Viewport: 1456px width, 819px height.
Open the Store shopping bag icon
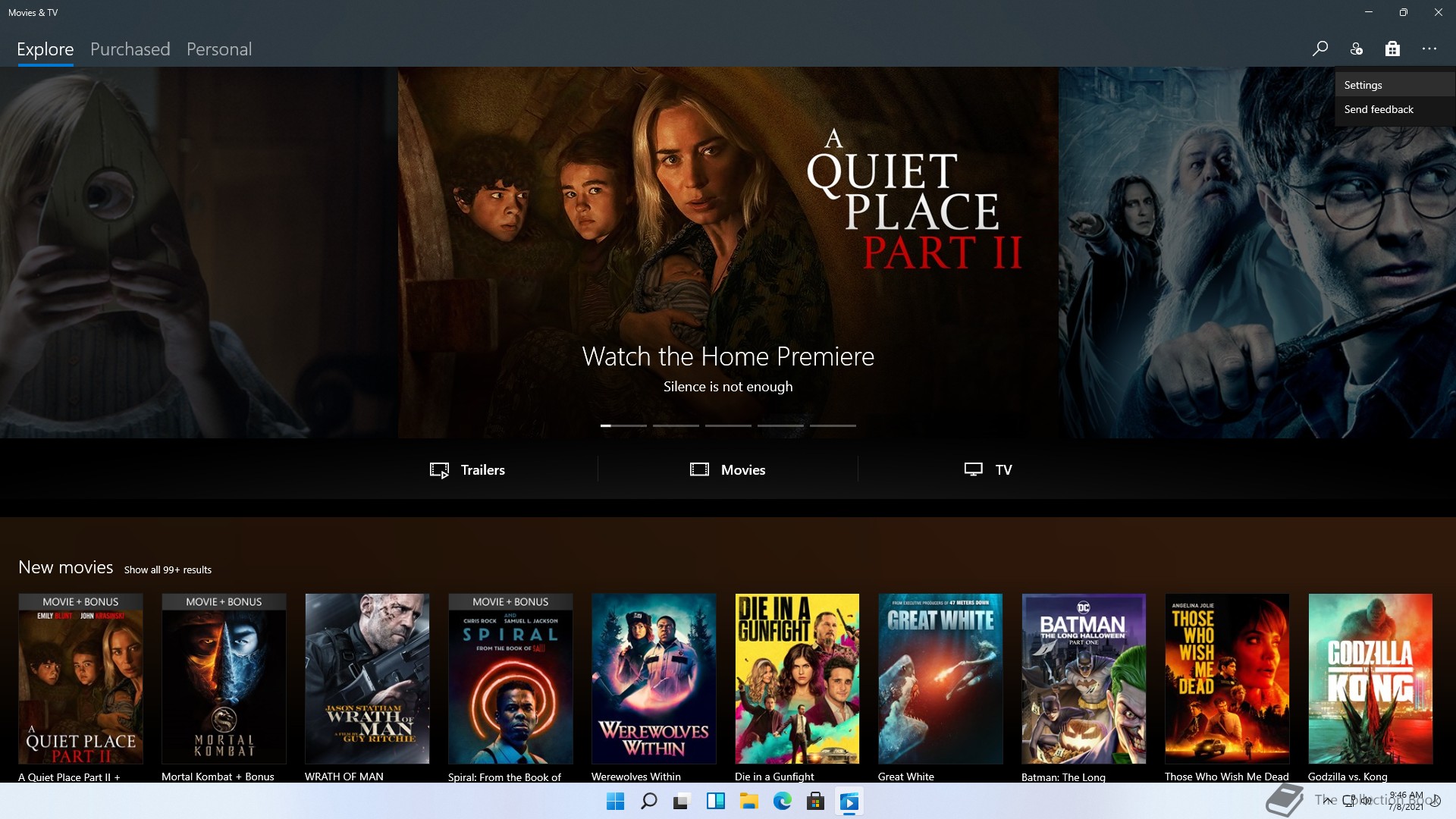click(1392, 49)
